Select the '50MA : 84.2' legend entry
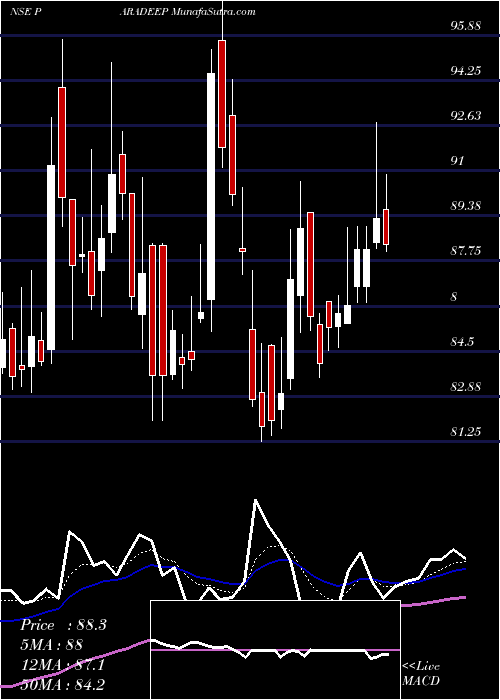The image size is (500, 700). [x=62, y=684]
